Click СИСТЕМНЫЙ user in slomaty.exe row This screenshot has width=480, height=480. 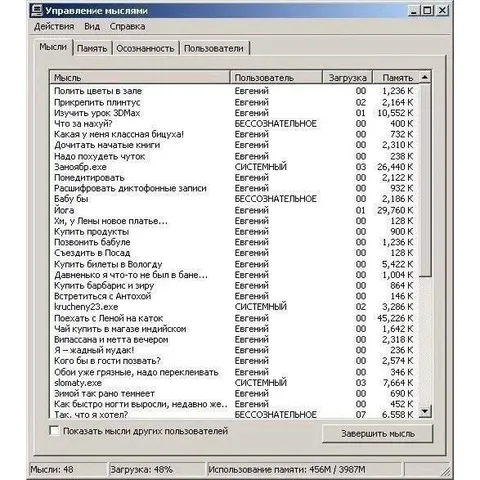pyautogui.click(x=260, y=383)
